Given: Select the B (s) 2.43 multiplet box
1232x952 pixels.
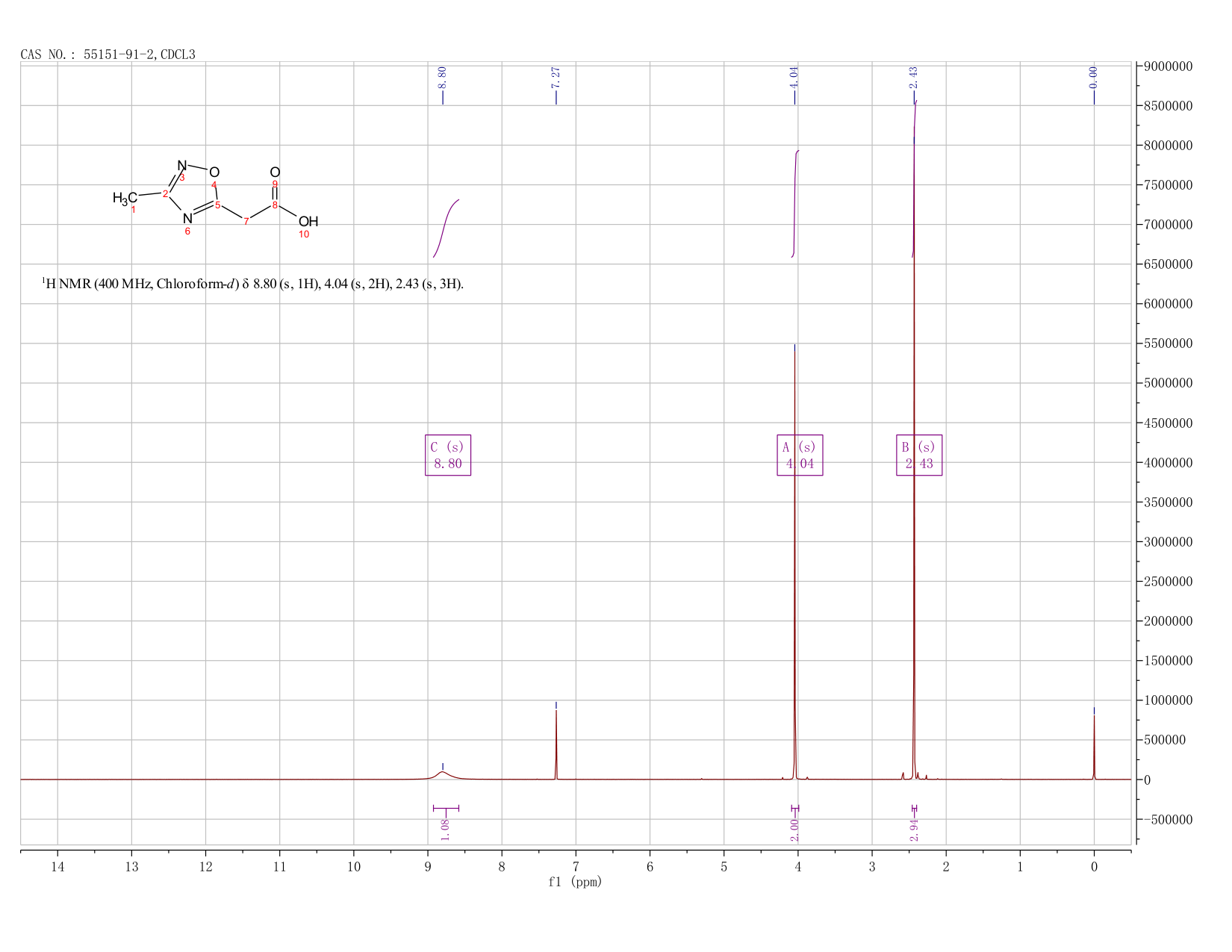Looking at the screenshot, I should [919, 455].
